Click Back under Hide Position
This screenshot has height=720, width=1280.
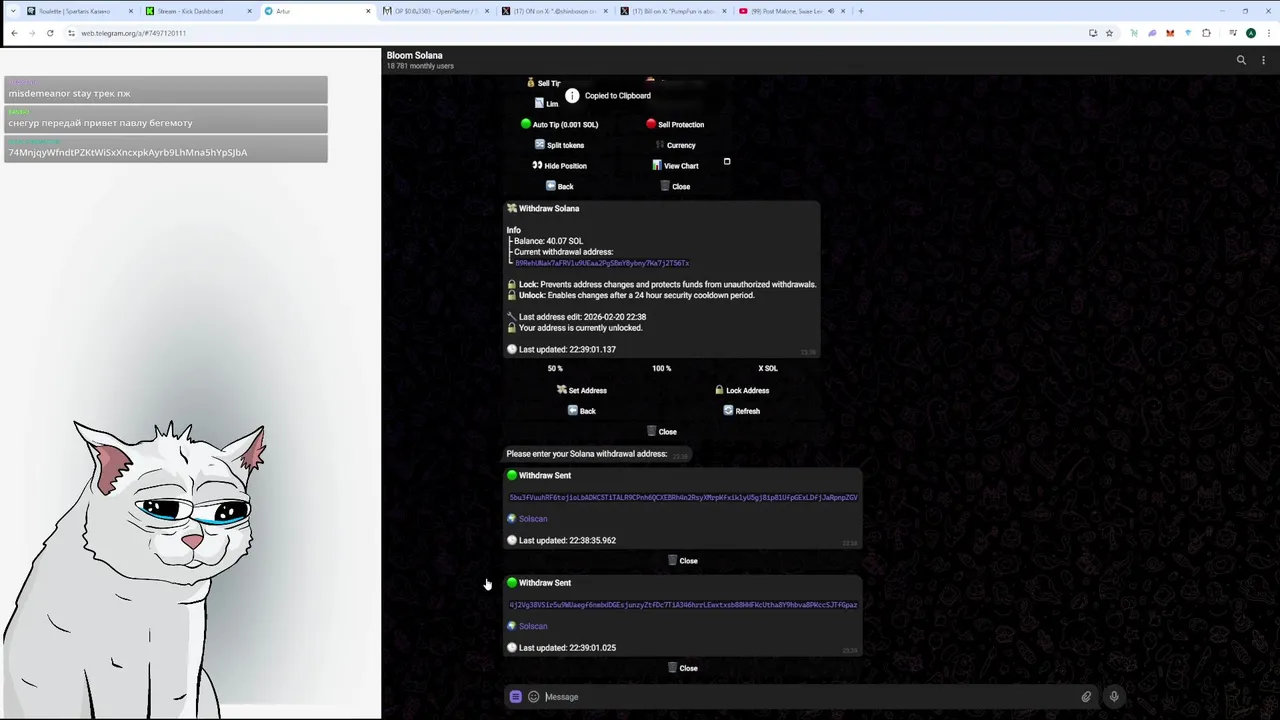(560, 186)
